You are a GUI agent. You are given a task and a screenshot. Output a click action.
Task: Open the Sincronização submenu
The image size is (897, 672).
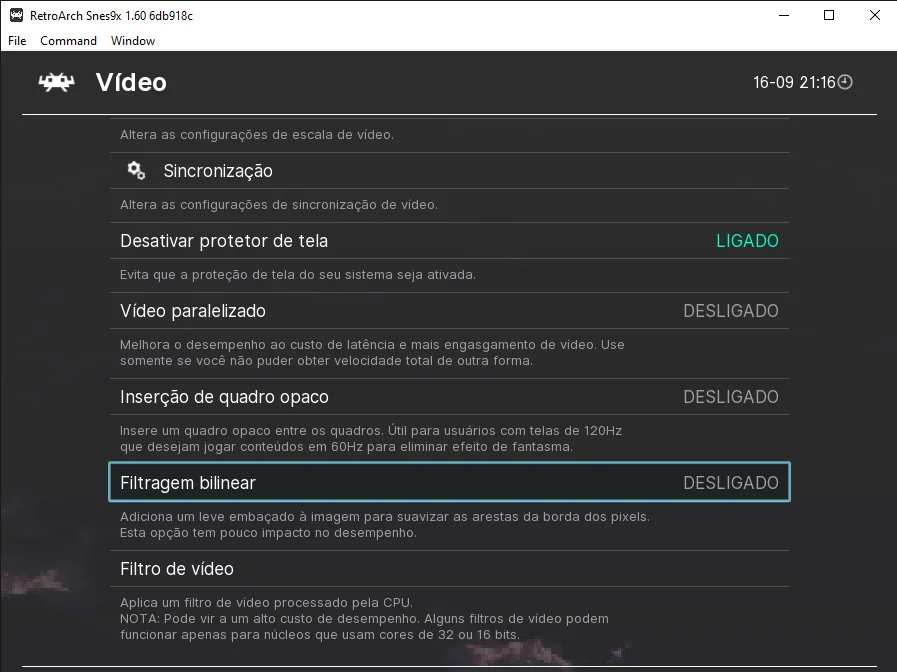click(449, 170)
